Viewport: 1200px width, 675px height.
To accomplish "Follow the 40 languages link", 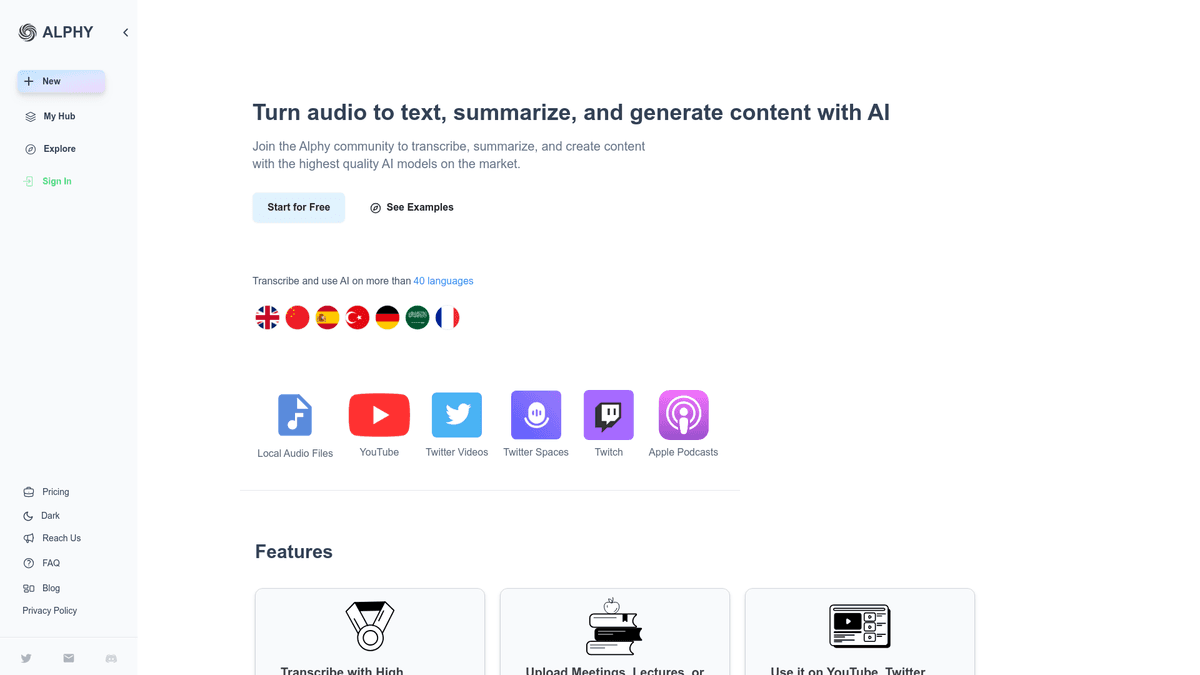I will [x=443, y=281].
